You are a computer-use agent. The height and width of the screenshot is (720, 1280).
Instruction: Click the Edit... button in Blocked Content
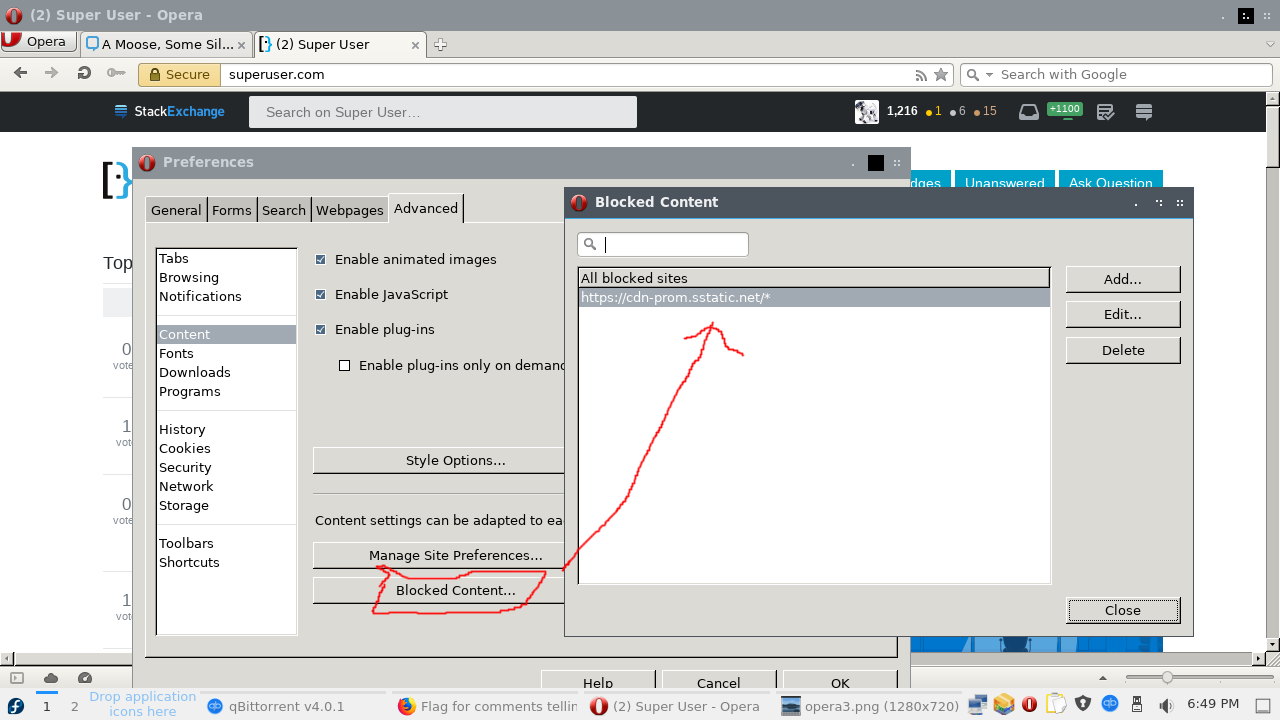pos(1123,314)
